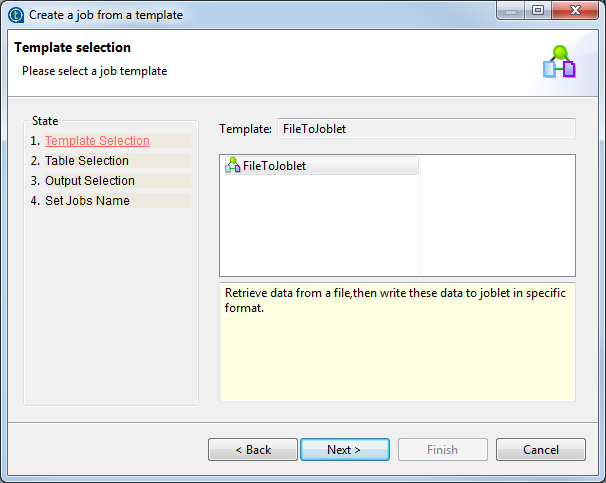Click the Finish button
The height and width of the screenshot is (483, 606).
442,450
